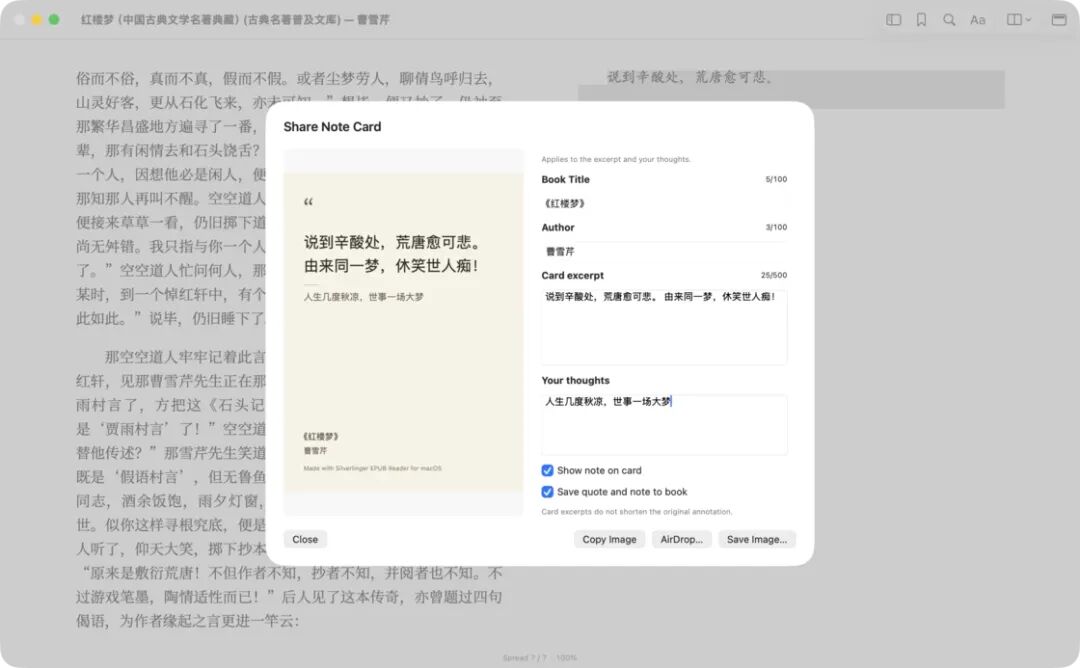Click the note card preview image

(404, 332)
